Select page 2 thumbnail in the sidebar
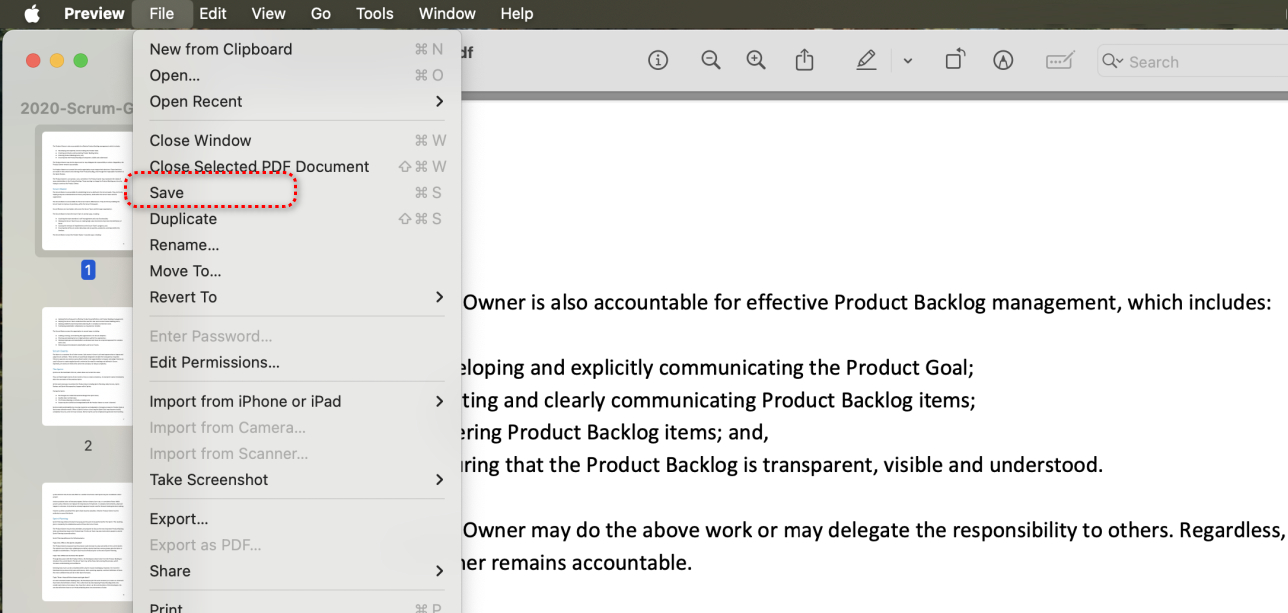Screen dimensions: 1288x613 coord(87,367)
